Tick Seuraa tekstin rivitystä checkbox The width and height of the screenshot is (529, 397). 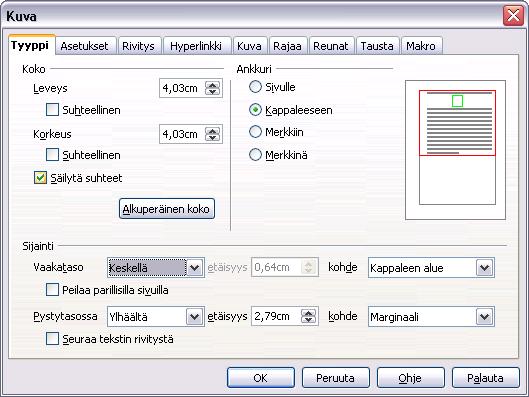pyautogui.click(x=52, y=339)
